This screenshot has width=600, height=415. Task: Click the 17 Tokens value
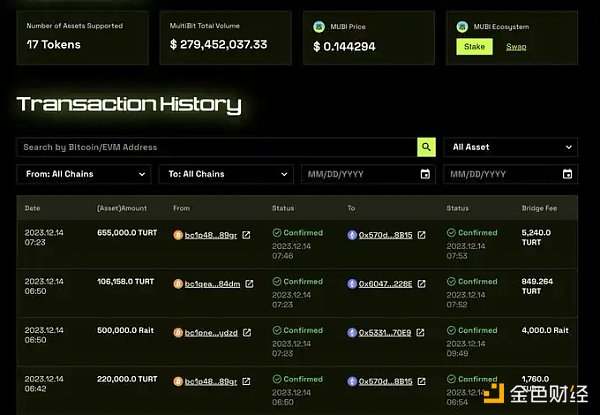54,45
